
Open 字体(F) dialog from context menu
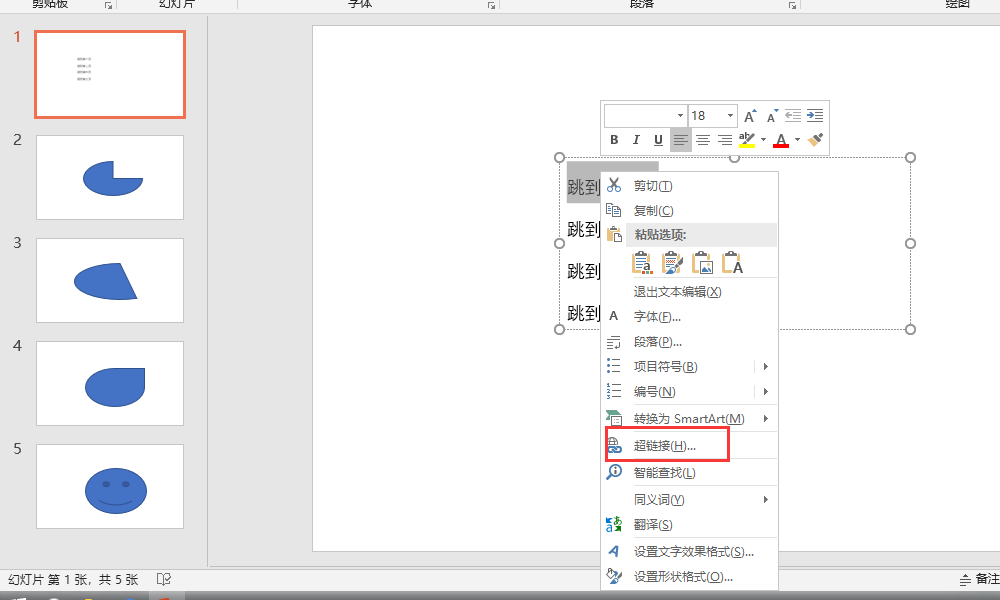657,317
